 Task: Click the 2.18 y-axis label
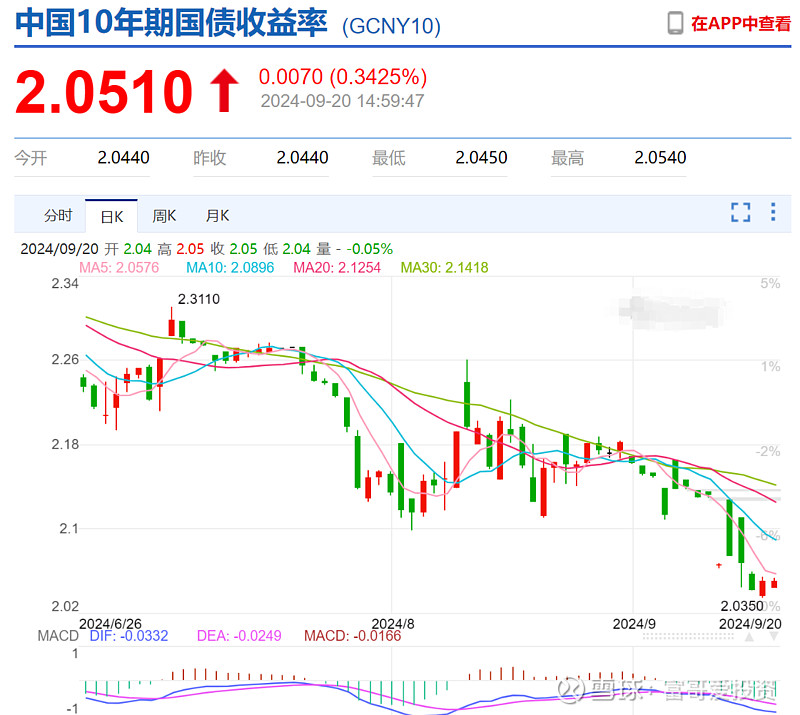tap(65, 445)
